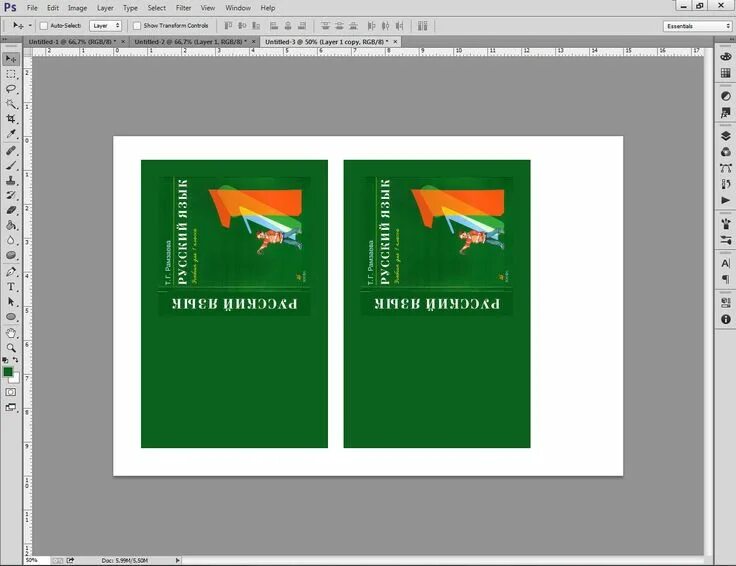Open the Layer auto-select dropdown

click(106, 26)
